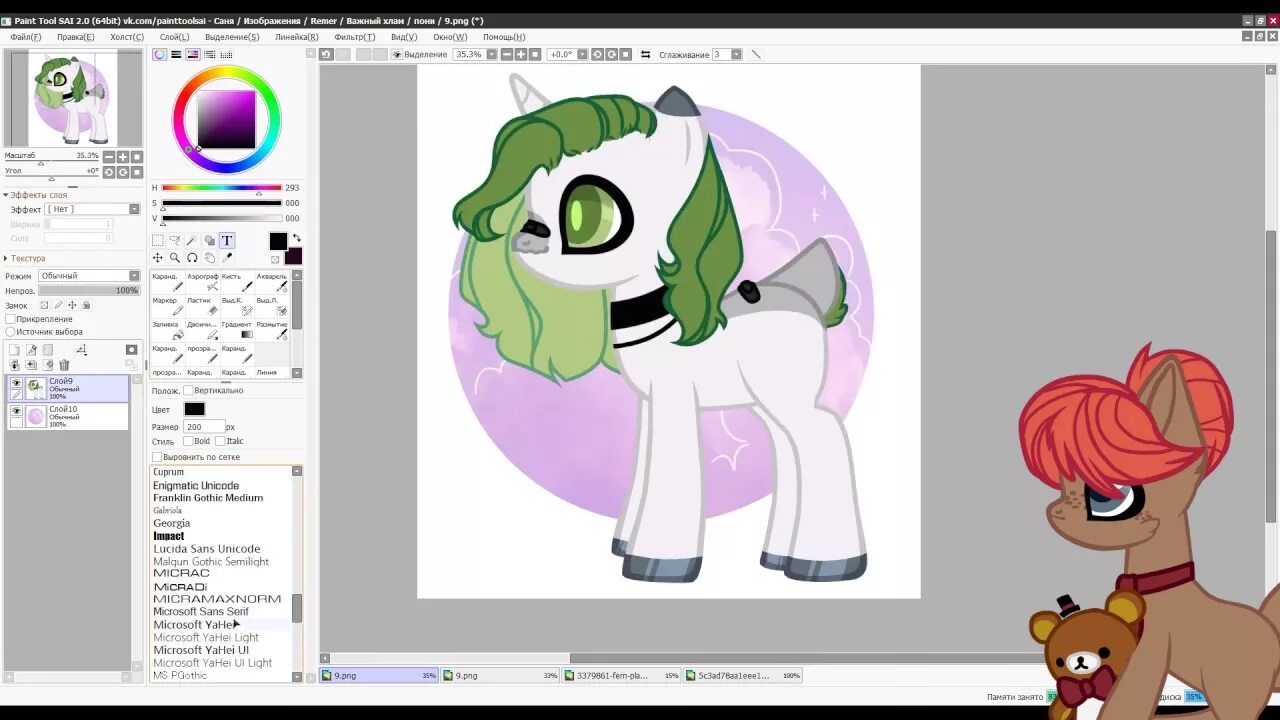Select the Zoom magnifier tool

tap(175, 257)
